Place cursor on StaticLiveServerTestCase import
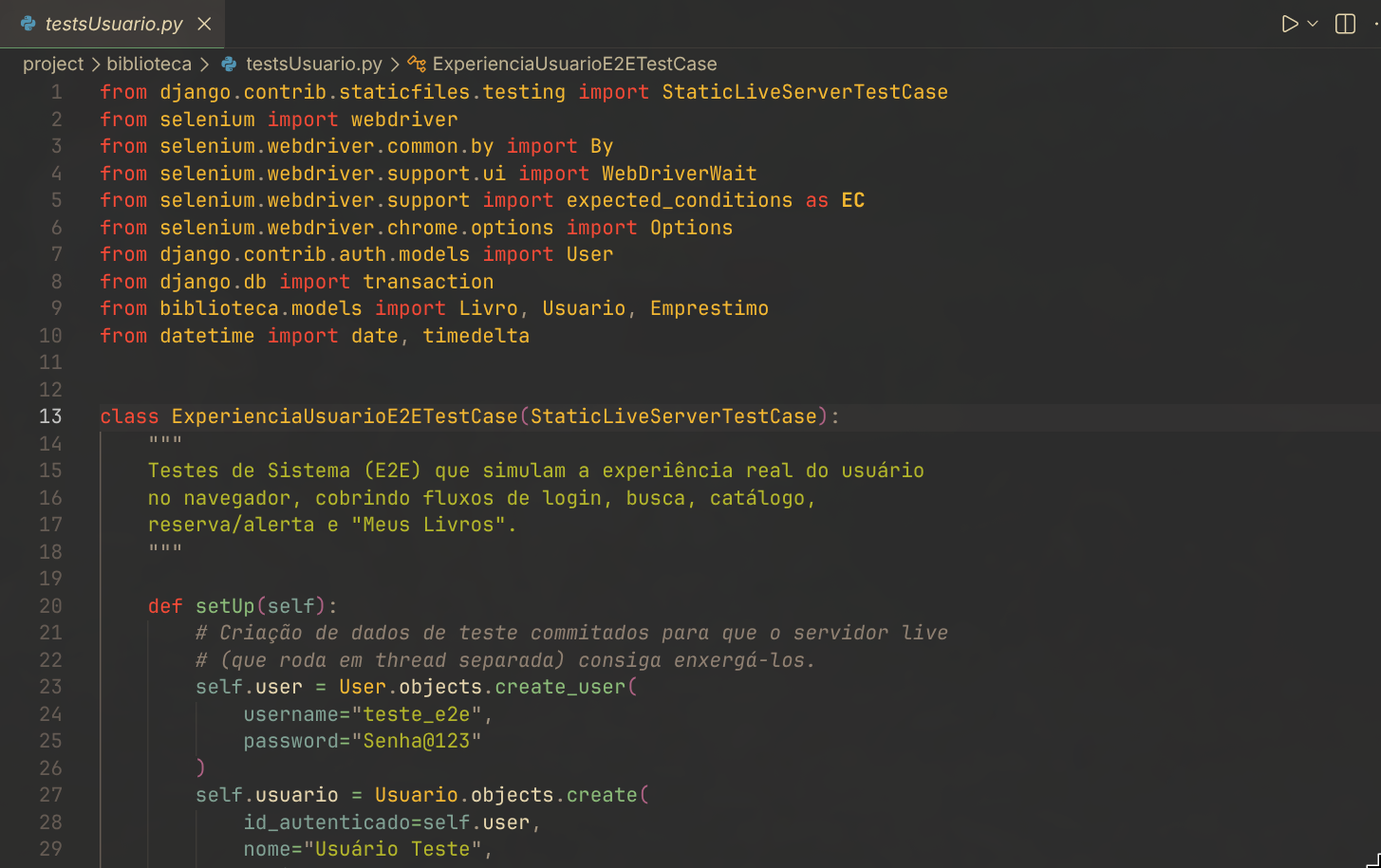1381x868 pixels. click(805, 92)
